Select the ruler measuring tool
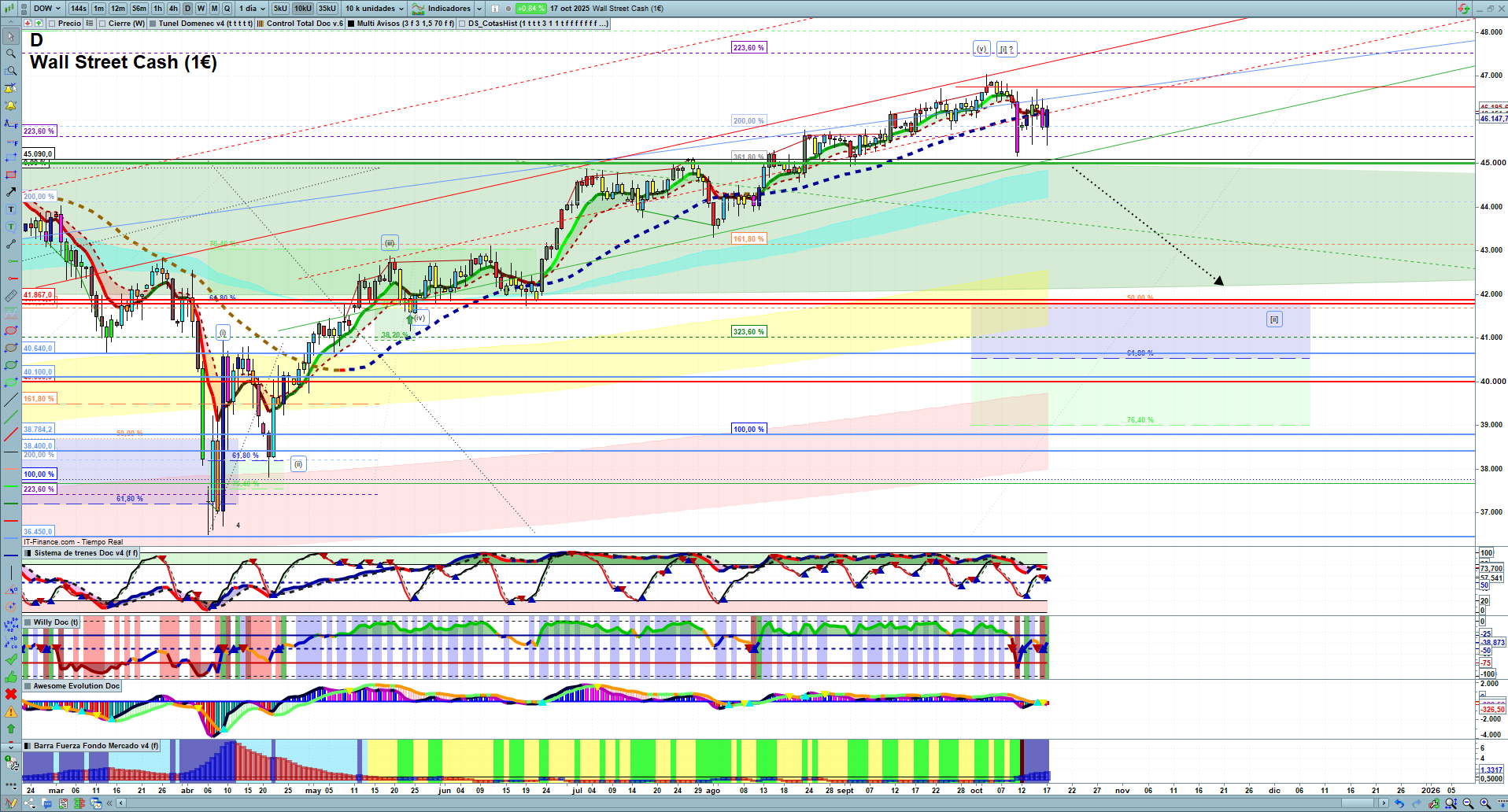Screen dimensions: 1508x812 [x=11, y=296]
